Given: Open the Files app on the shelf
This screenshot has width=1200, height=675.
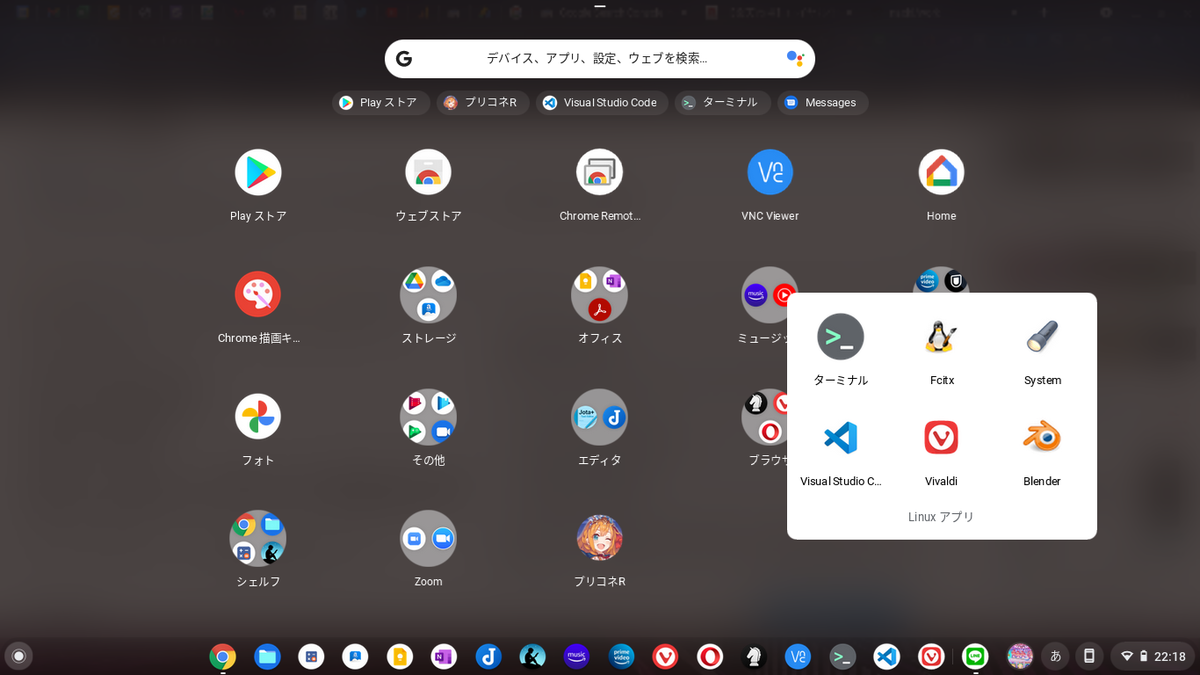Looking at the screenshot, I should click(x=267, y=656).
